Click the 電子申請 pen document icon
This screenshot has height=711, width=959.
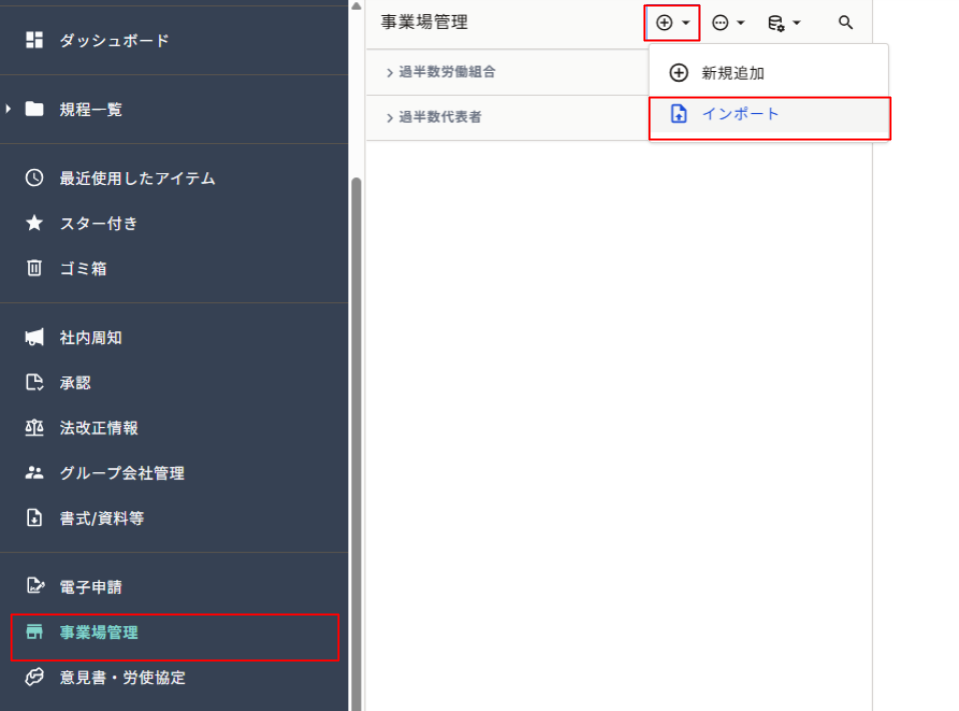[35, 586]
